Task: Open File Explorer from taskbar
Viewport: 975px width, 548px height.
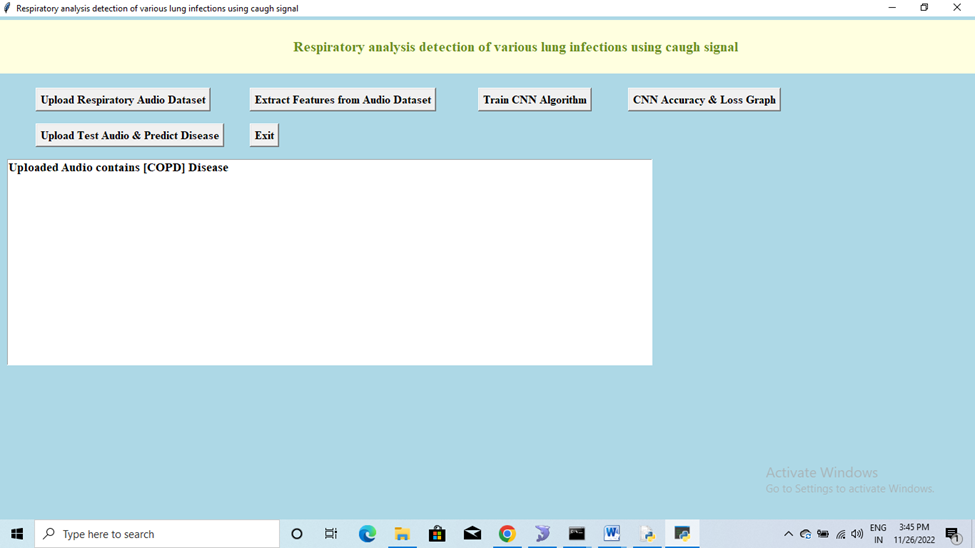Action: (402, 534)
